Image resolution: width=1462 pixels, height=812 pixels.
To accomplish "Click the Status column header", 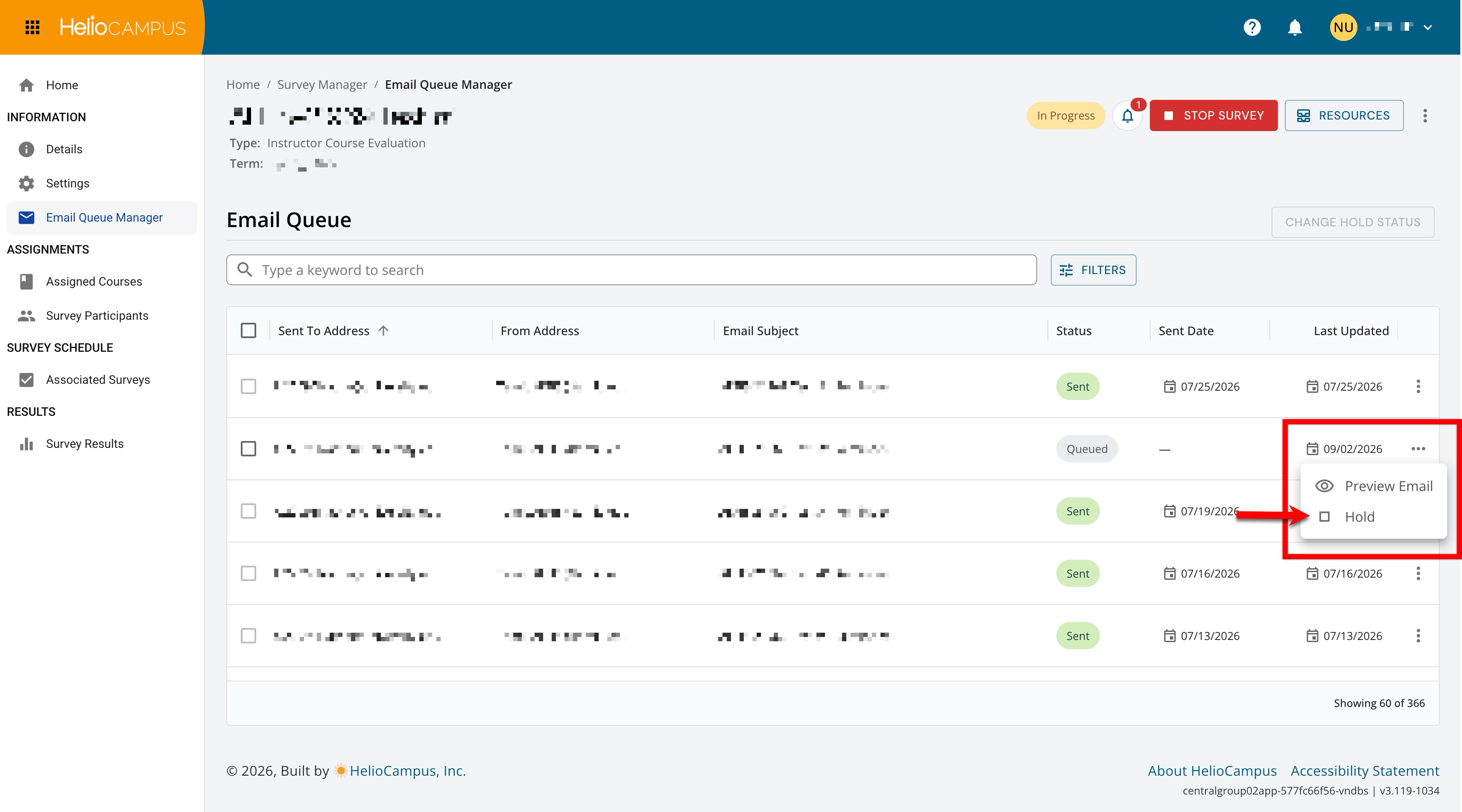I will tap(1073, 330).
